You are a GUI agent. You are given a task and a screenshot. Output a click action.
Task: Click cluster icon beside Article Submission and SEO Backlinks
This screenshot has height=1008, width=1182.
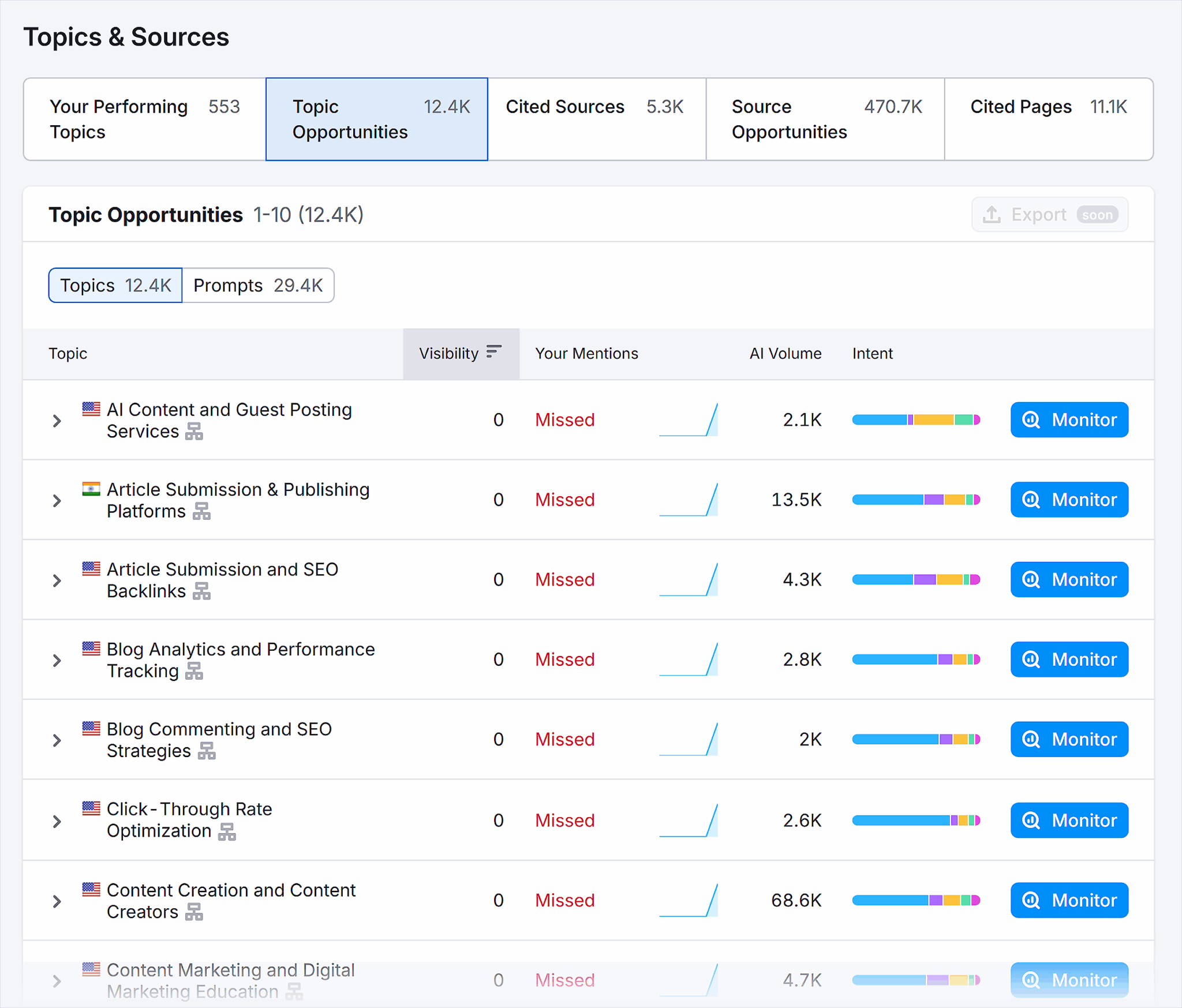(x=201, y=591)
